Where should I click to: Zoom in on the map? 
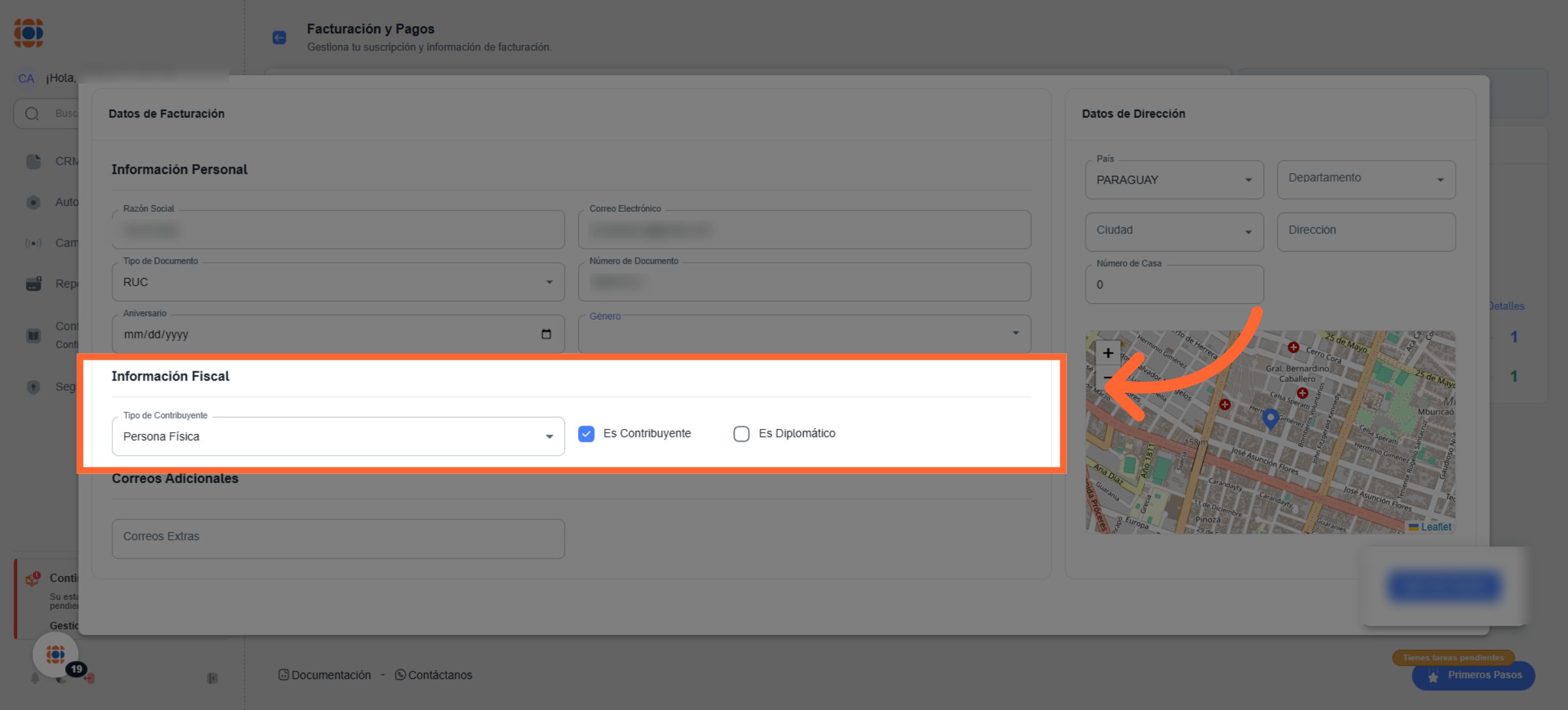click(x=1108, y=353)
